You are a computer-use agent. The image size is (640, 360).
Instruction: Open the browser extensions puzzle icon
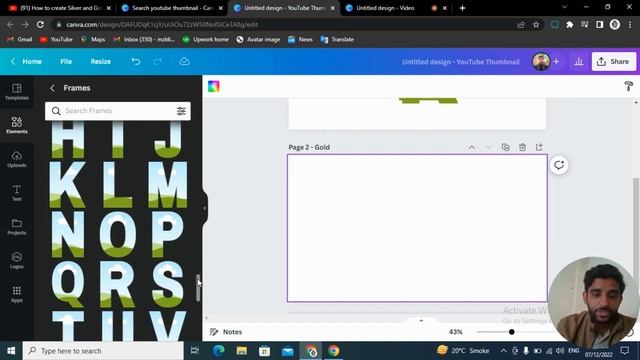click(x=569, y=24)
